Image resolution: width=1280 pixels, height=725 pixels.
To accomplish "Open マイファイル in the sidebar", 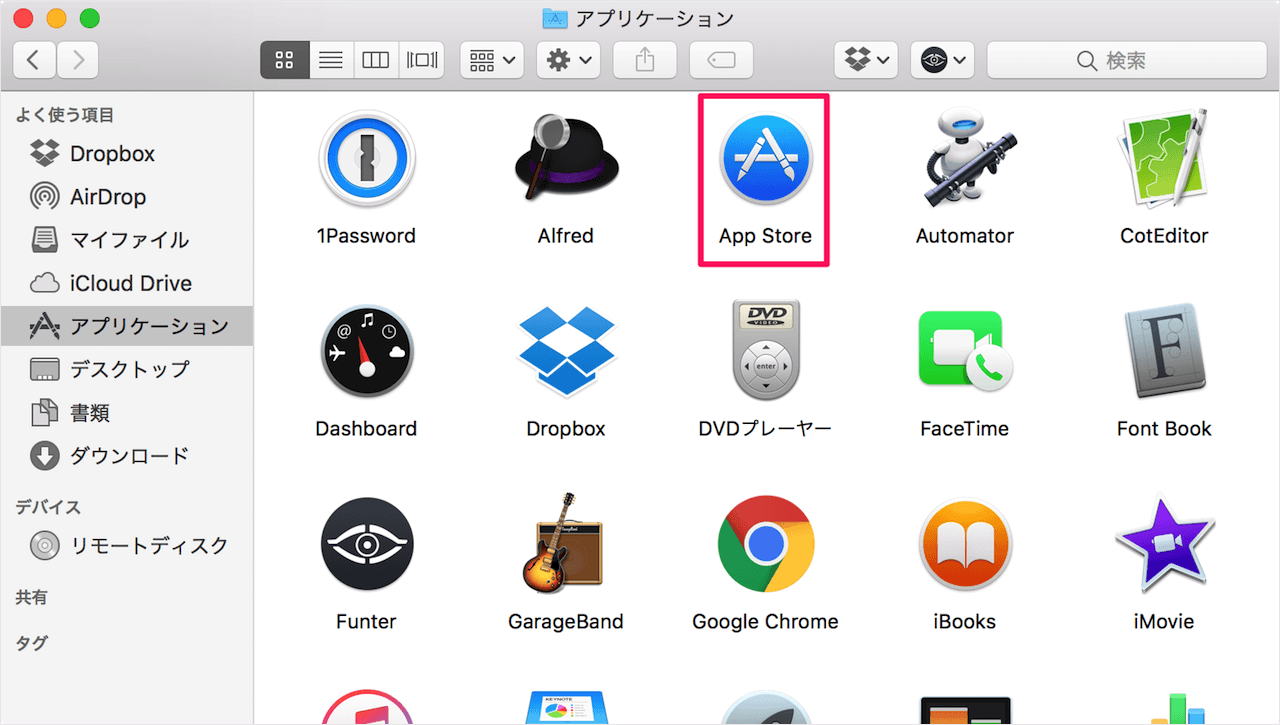I will (126, 240).
